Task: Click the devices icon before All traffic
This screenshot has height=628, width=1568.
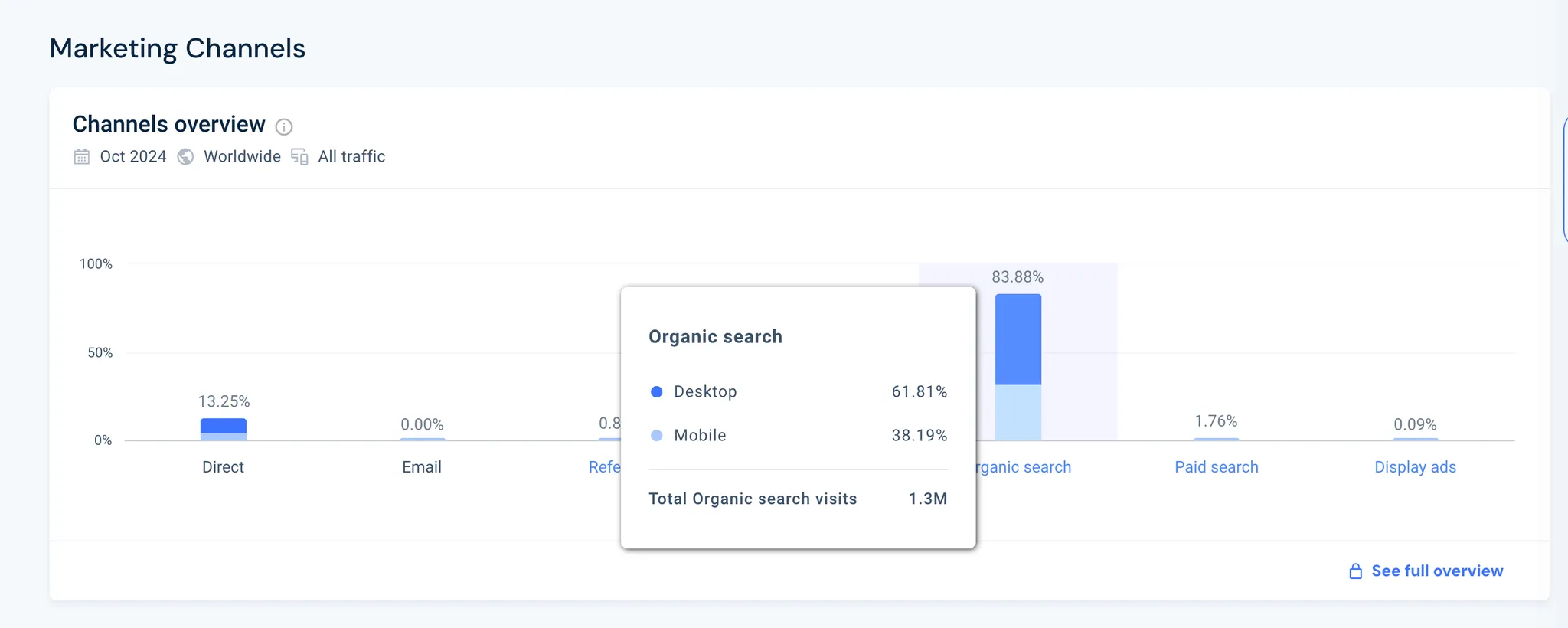Action: 299,157
